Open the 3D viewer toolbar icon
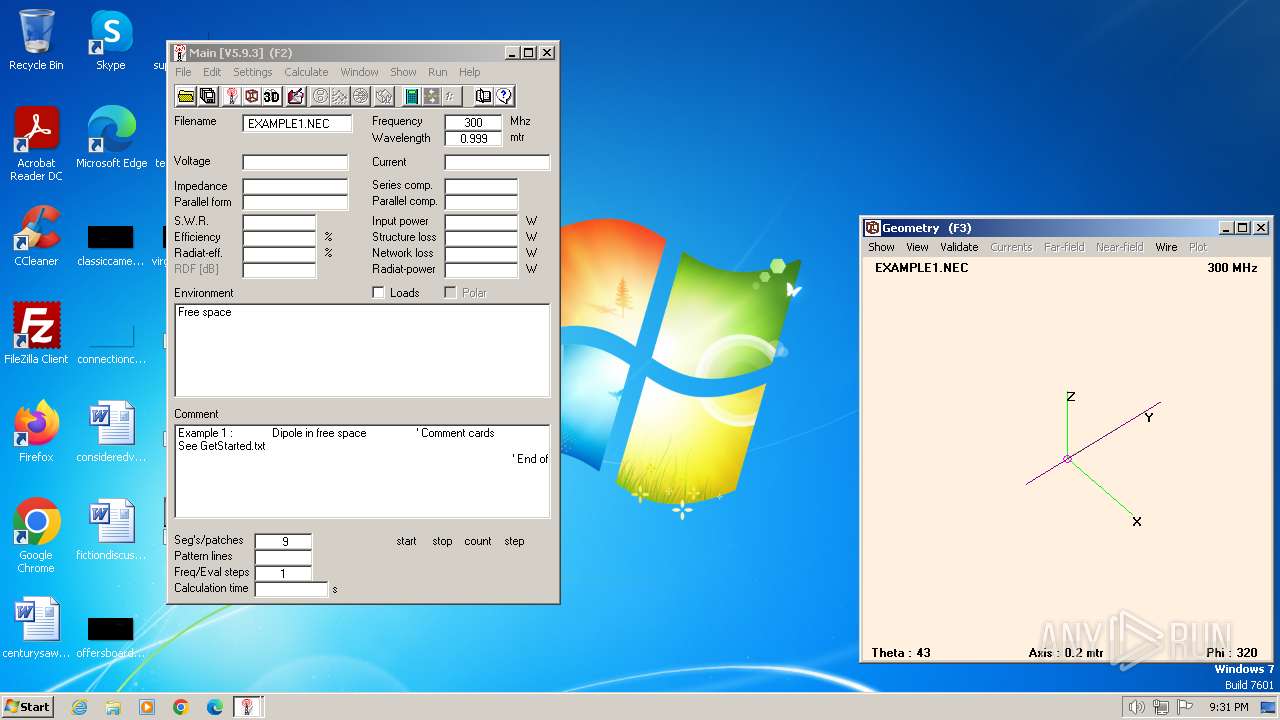The width and height of the screenshot is (1280, 720). [272, 96]
